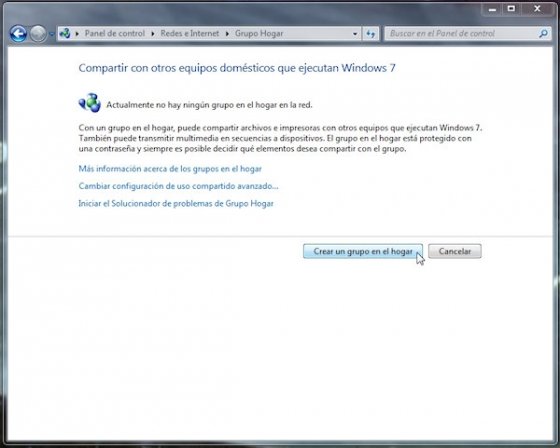Click the HomeGroup spheres icon
Image resolution: width=560 pixels, height=448 pixels.
pos(90,103)
